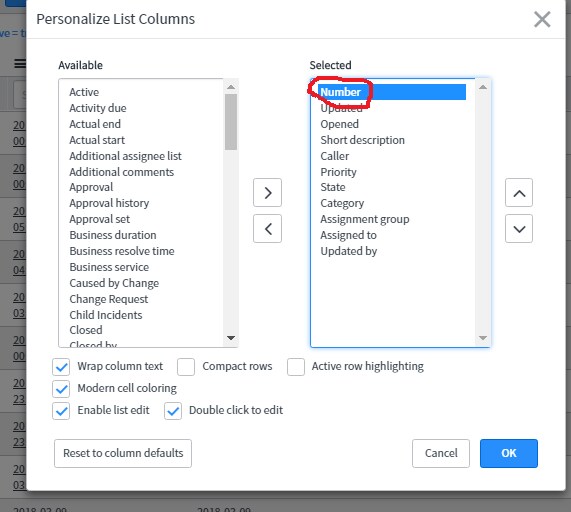Move selected column down with chevron
The image size is (571, 512).
pos(519,229)
